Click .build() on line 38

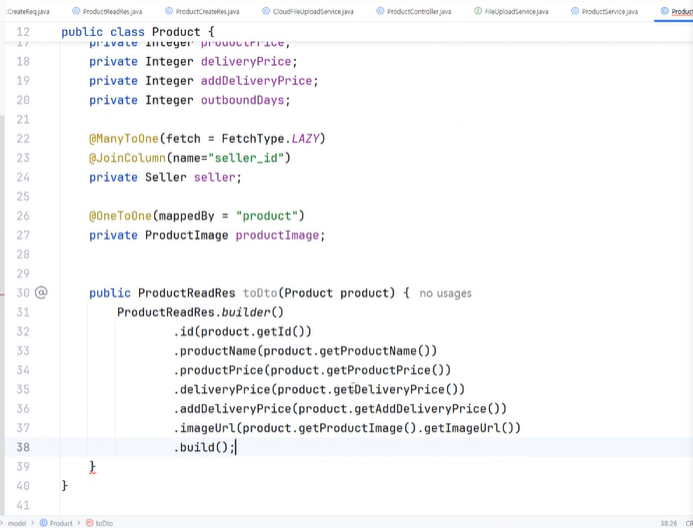[201, 447]
